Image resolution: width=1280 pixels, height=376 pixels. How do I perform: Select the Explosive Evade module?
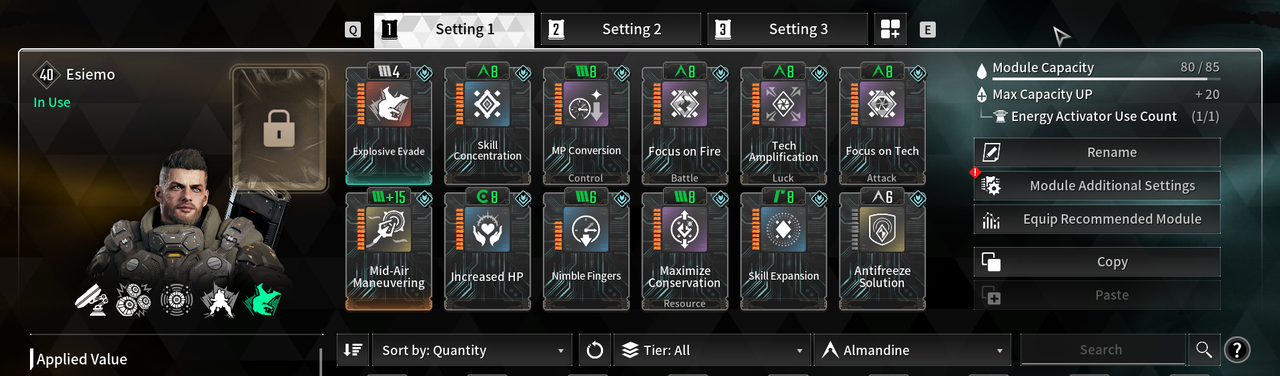tap(389, 124)
